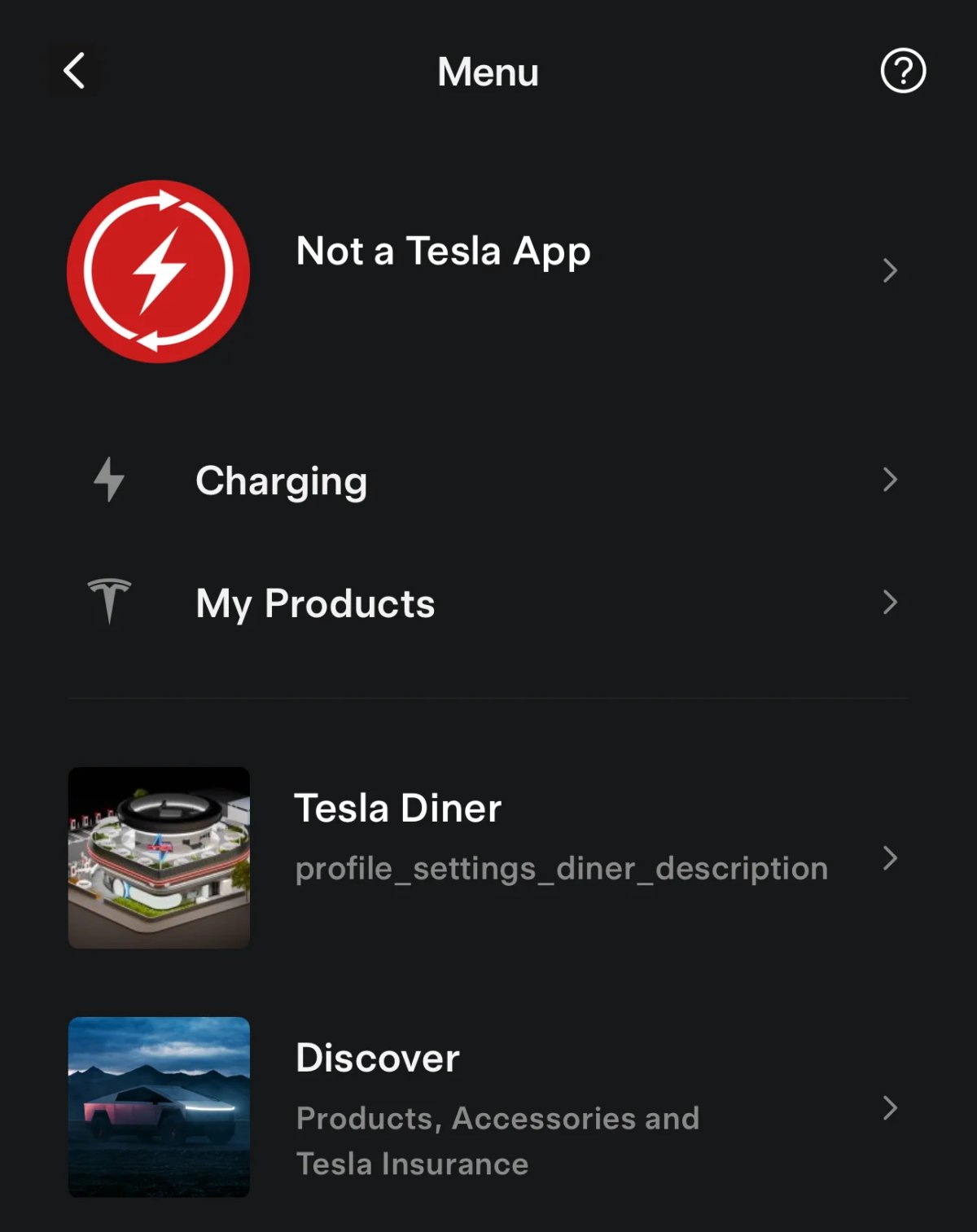977x1232 pixels.
Task: Open the Tesla Diner title
Action: pos(397,809)
